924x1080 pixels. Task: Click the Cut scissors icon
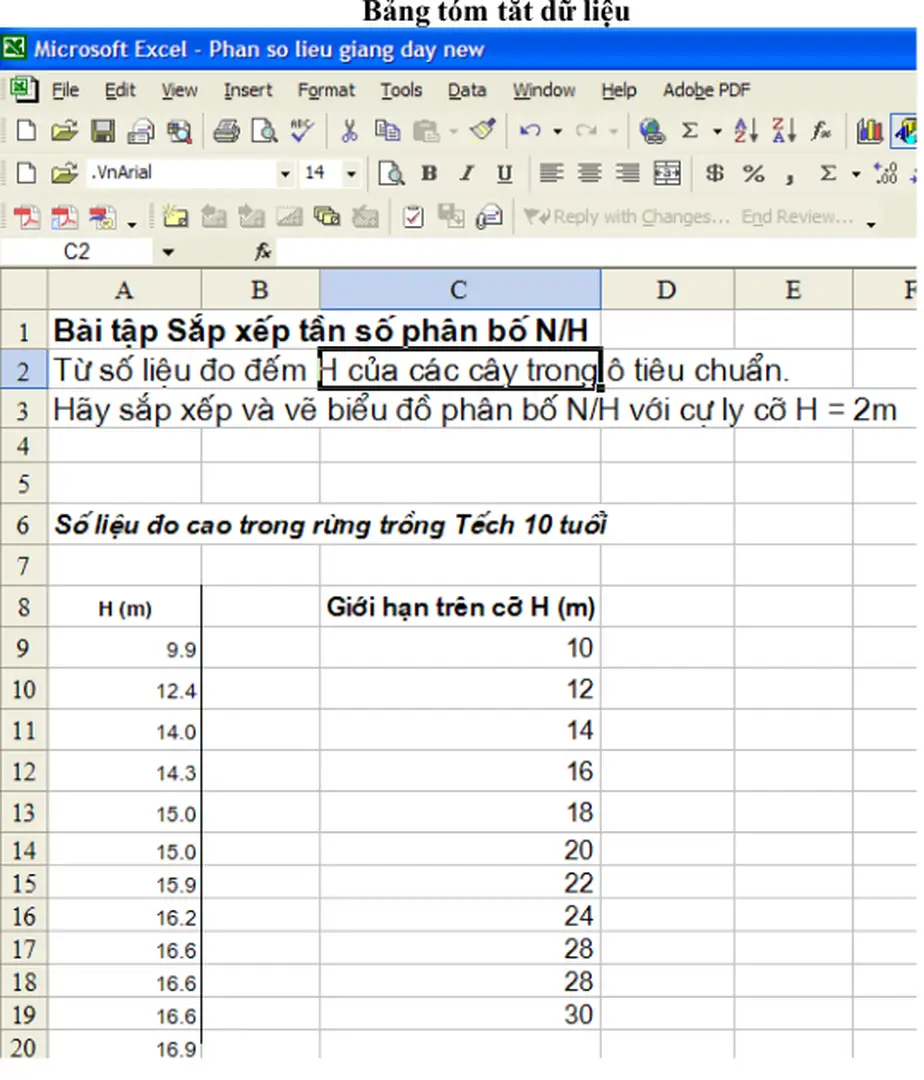coord(350,131)
